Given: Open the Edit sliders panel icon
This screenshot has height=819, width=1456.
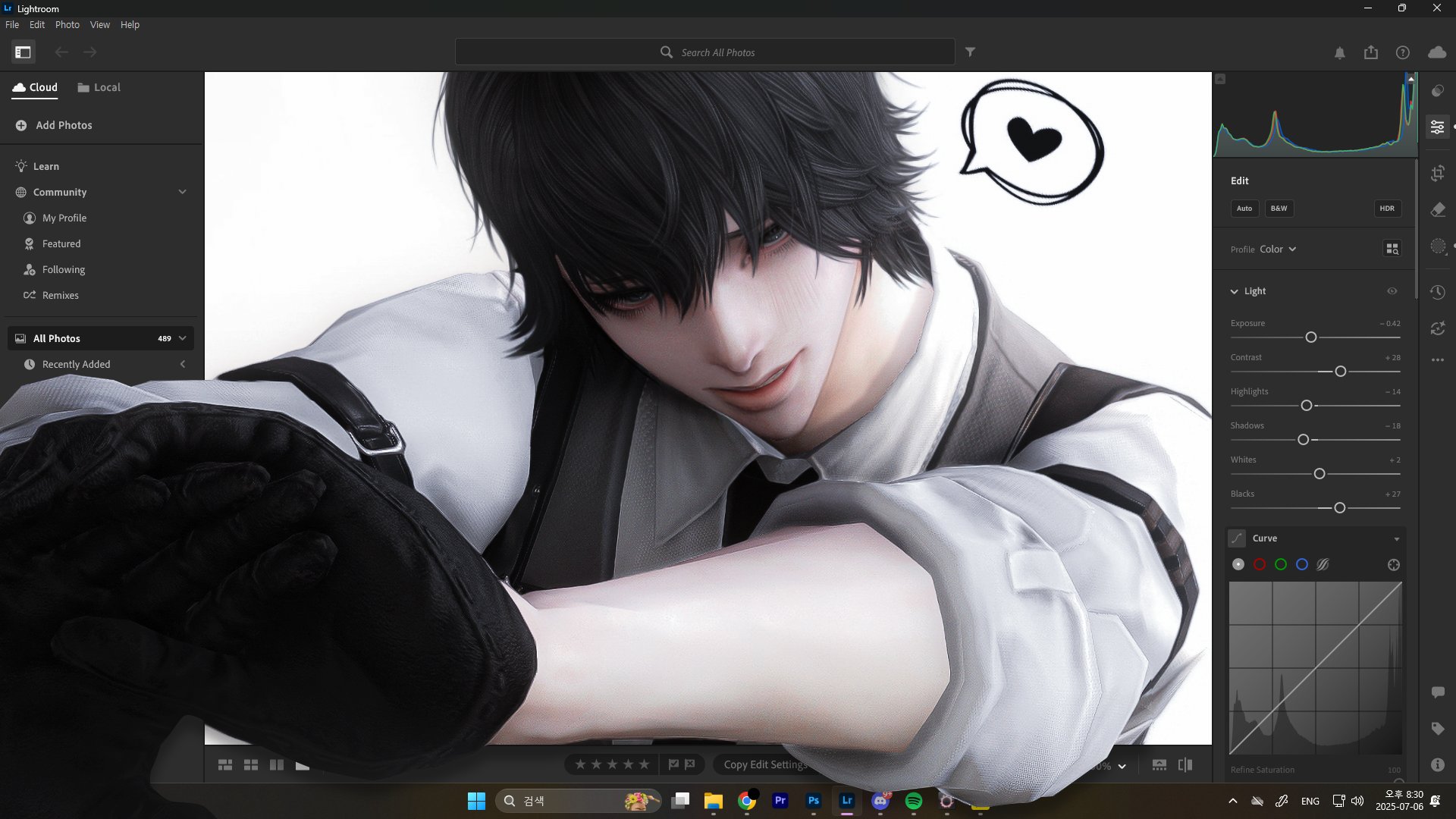Looking at the screenshot, I should [1438, 127].
